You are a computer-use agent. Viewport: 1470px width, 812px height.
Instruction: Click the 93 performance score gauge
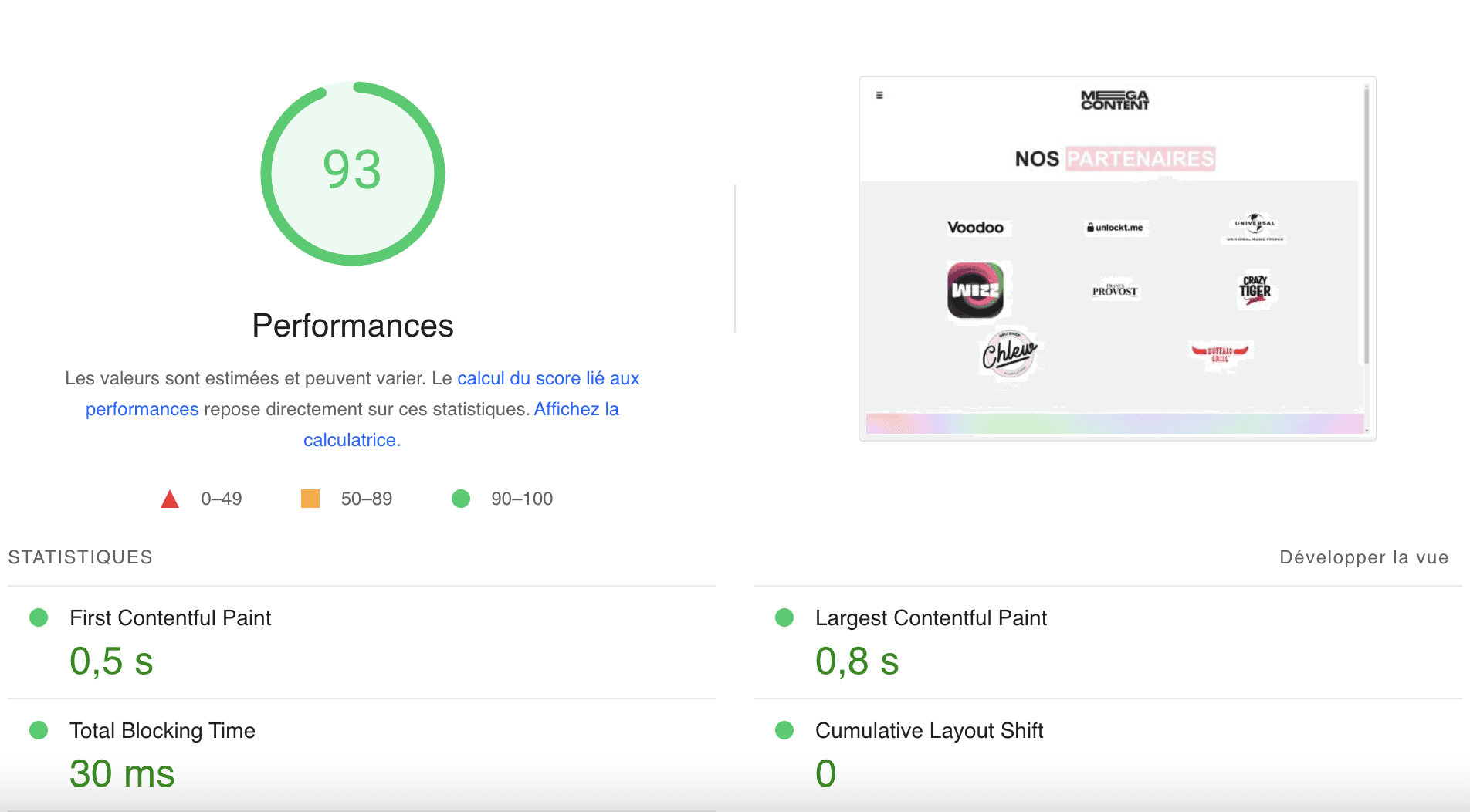[353, 174]
